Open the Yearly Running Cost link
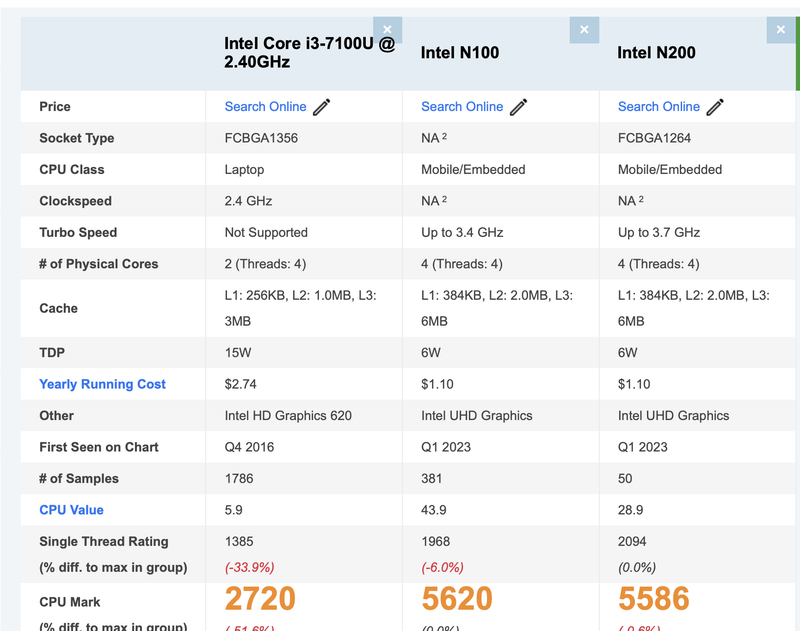The height and width of the screenshot is (631, 800). tap(102, 384)
